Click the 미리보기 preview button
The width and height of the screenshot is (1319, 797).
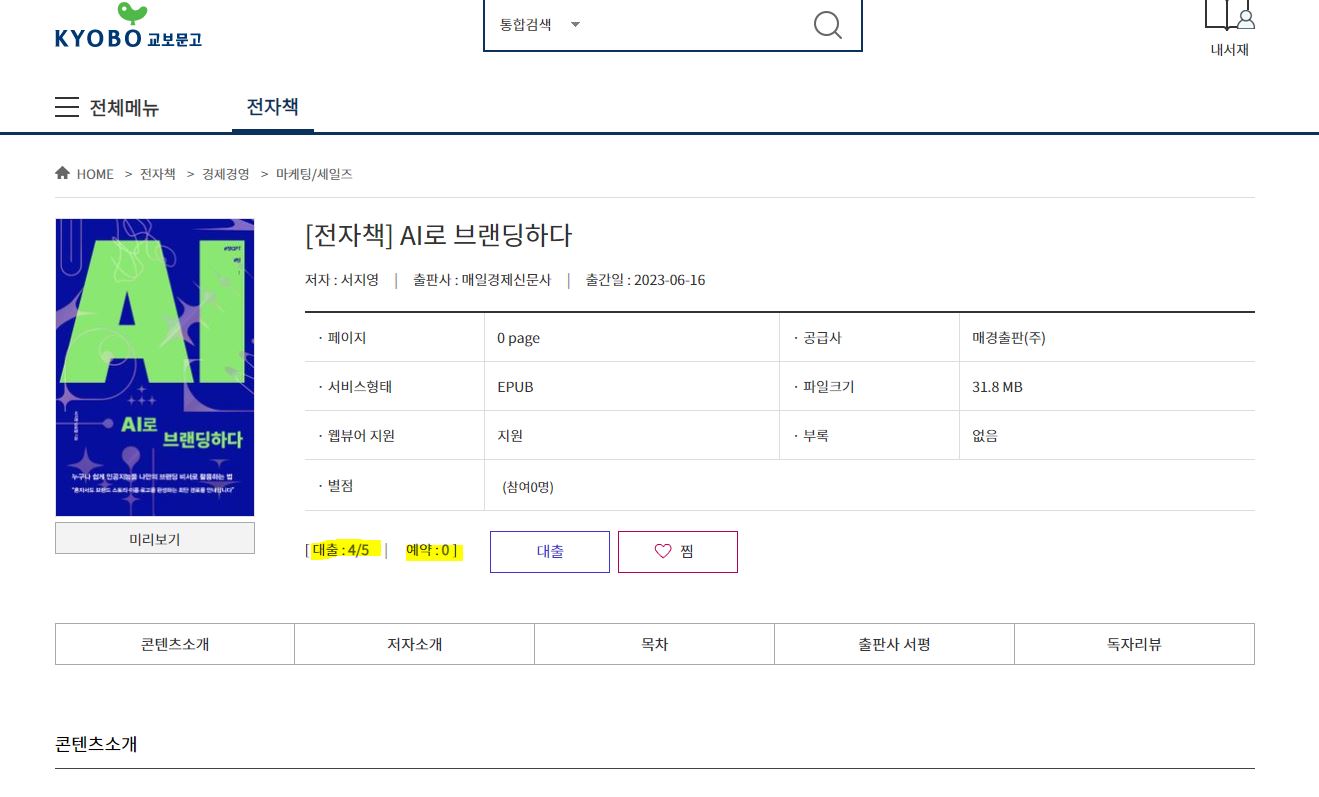(x=155, y=537)
